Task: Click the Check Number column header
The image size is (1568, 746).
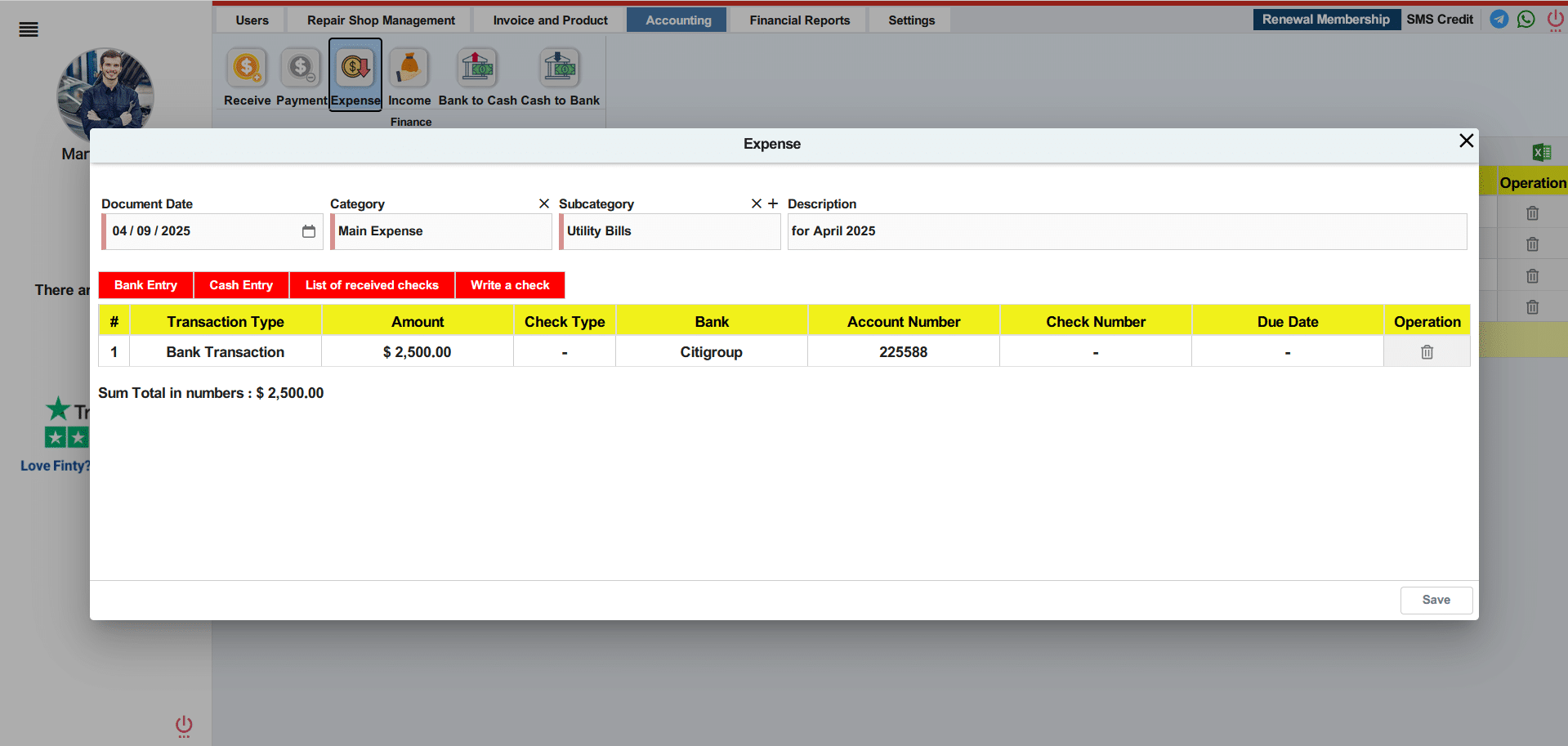Action: tap(1096, 322)
